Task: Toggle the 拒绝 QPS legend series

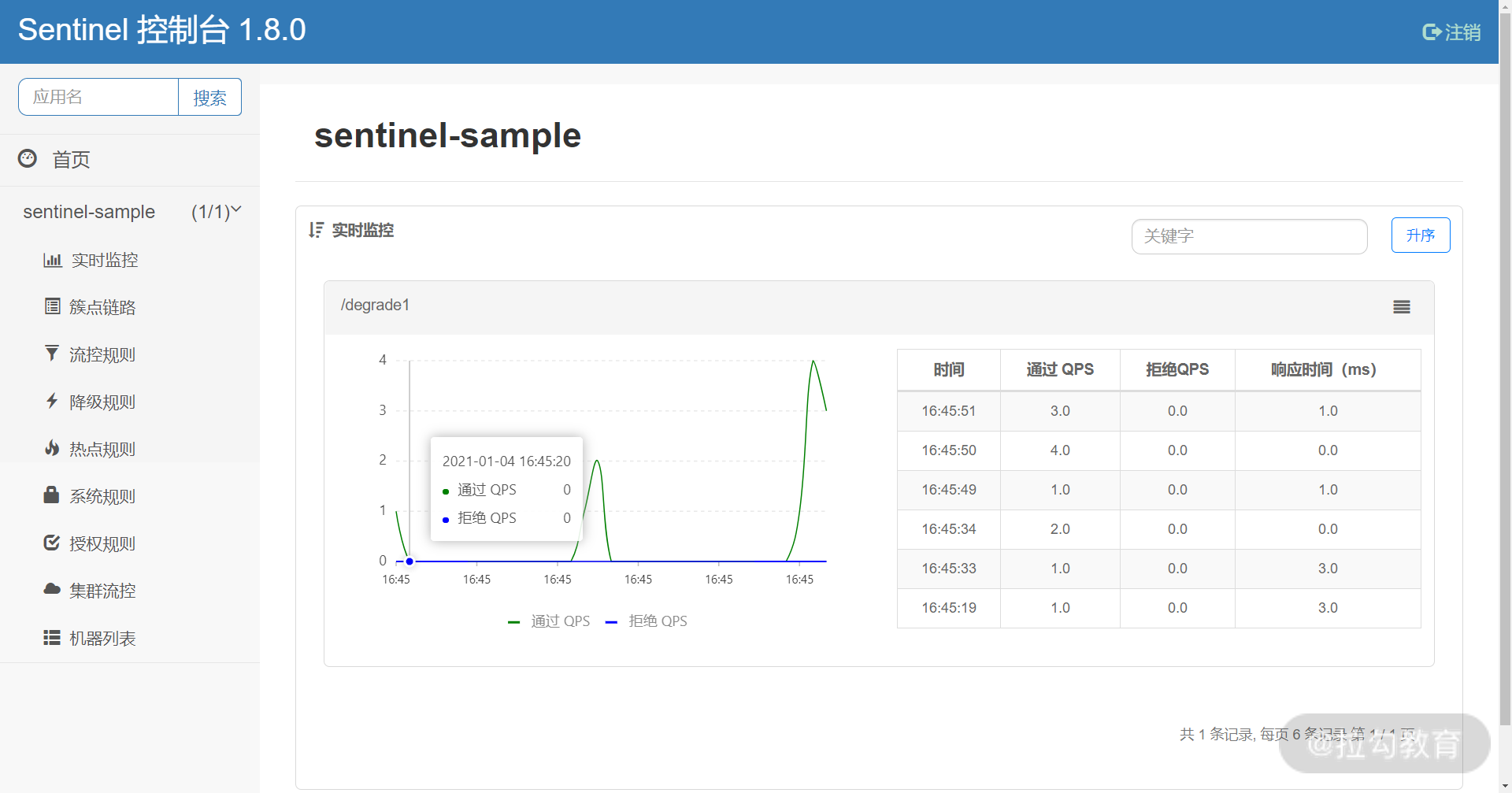Action: click(647, 621)
